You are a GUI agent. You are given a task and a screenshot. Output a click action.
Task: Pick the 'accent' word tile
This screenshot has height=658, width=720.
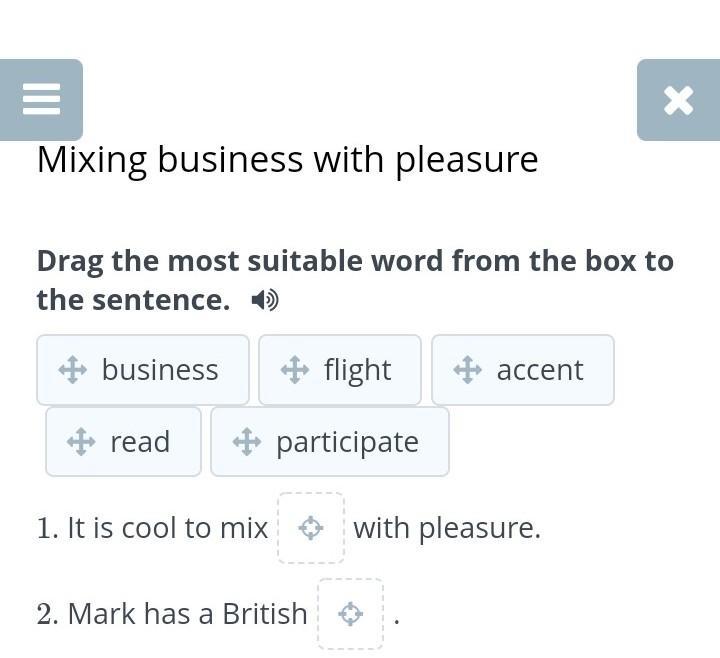coord(539,370)
